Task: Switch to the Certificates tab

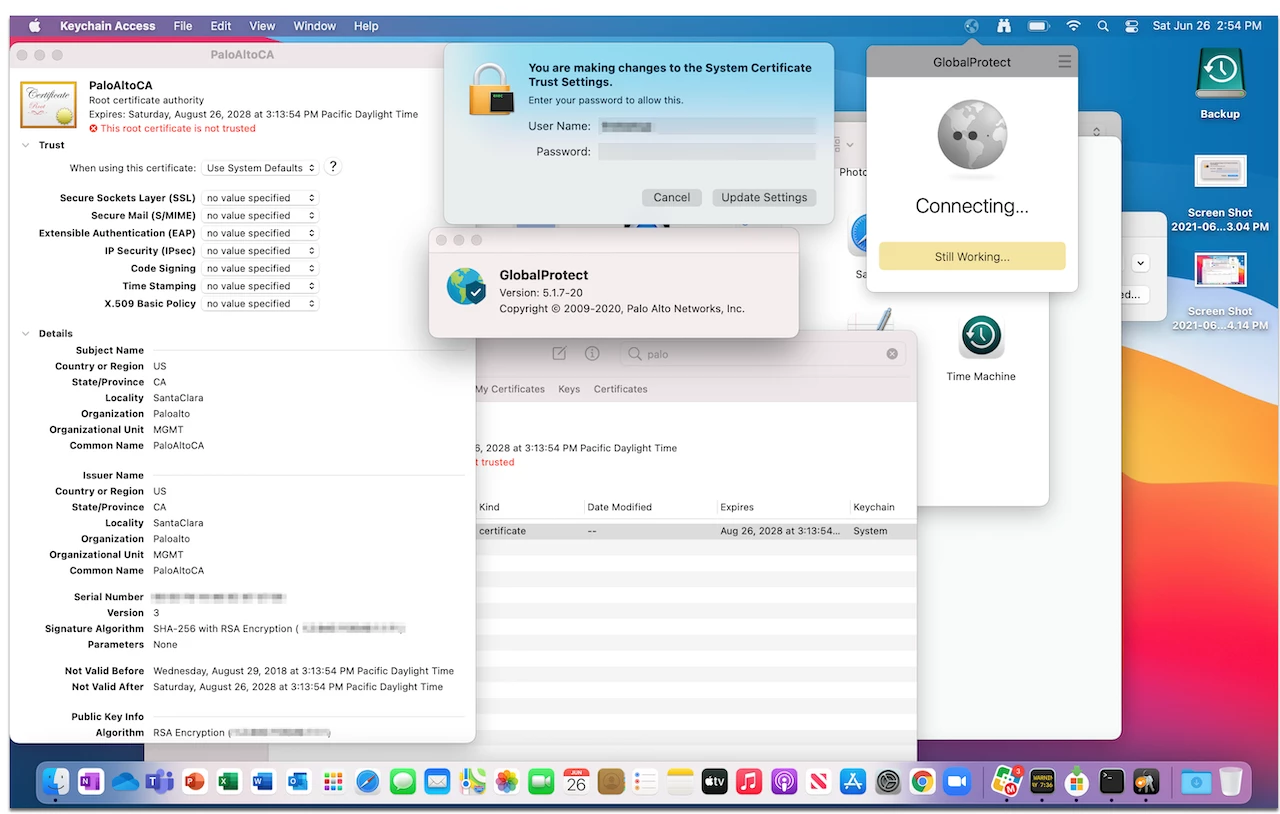Action: [x=621, y=389]
